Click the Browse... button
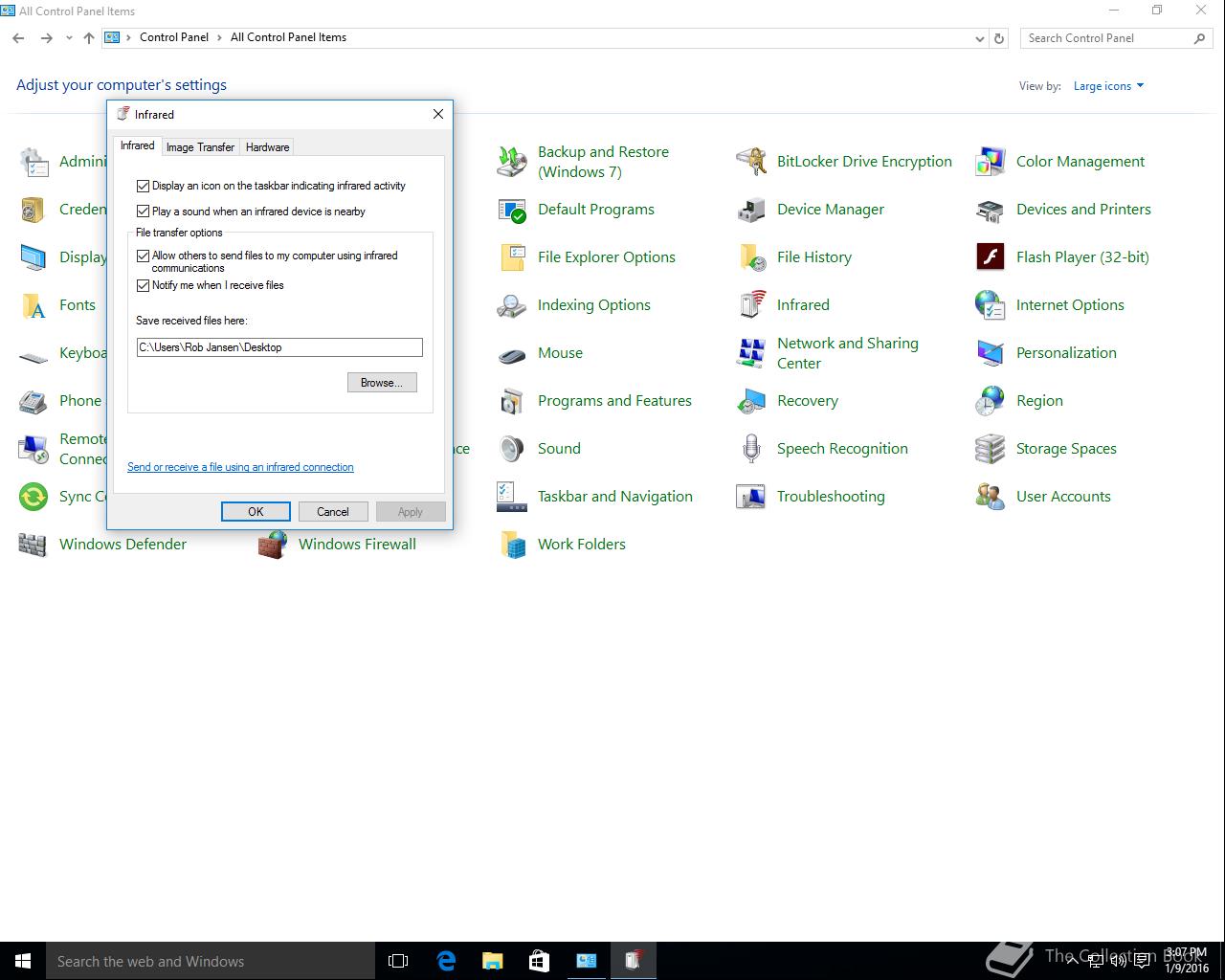This screenshot has height=980, width=1225. (382, 383)
